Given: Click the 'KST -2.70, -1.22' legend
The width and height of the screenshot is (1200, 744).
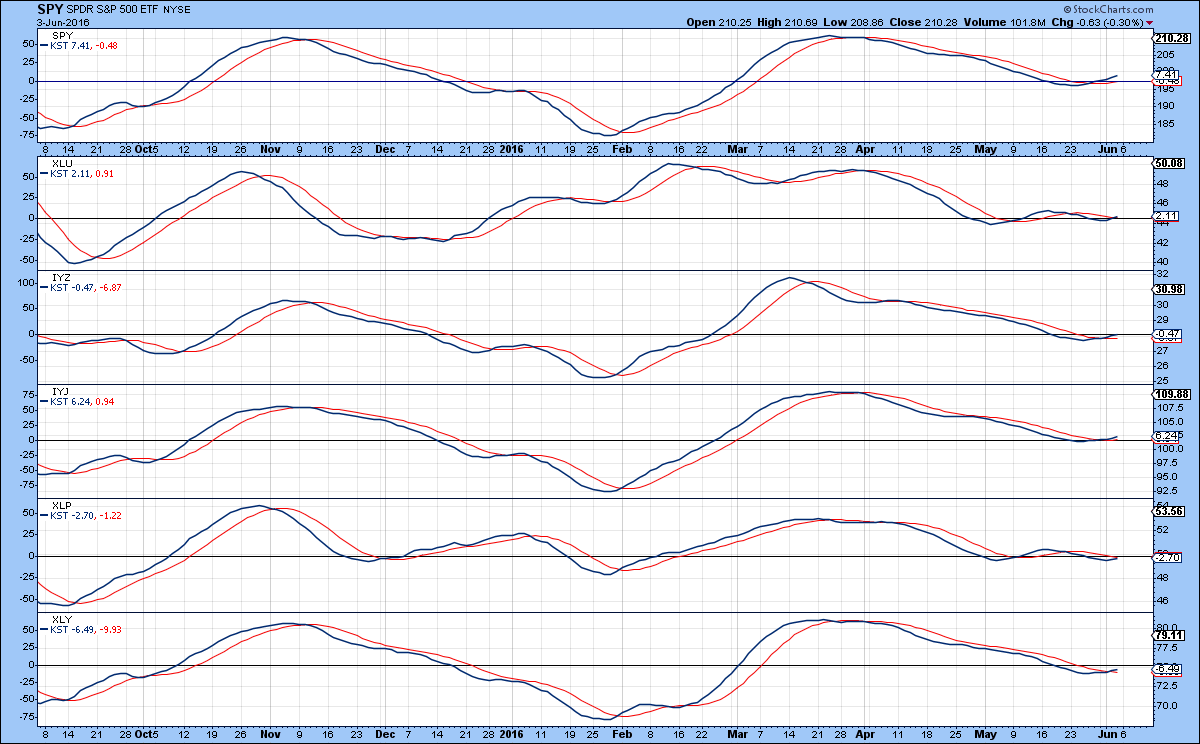Looking at the screenshot, I should (x=86, y=516).
